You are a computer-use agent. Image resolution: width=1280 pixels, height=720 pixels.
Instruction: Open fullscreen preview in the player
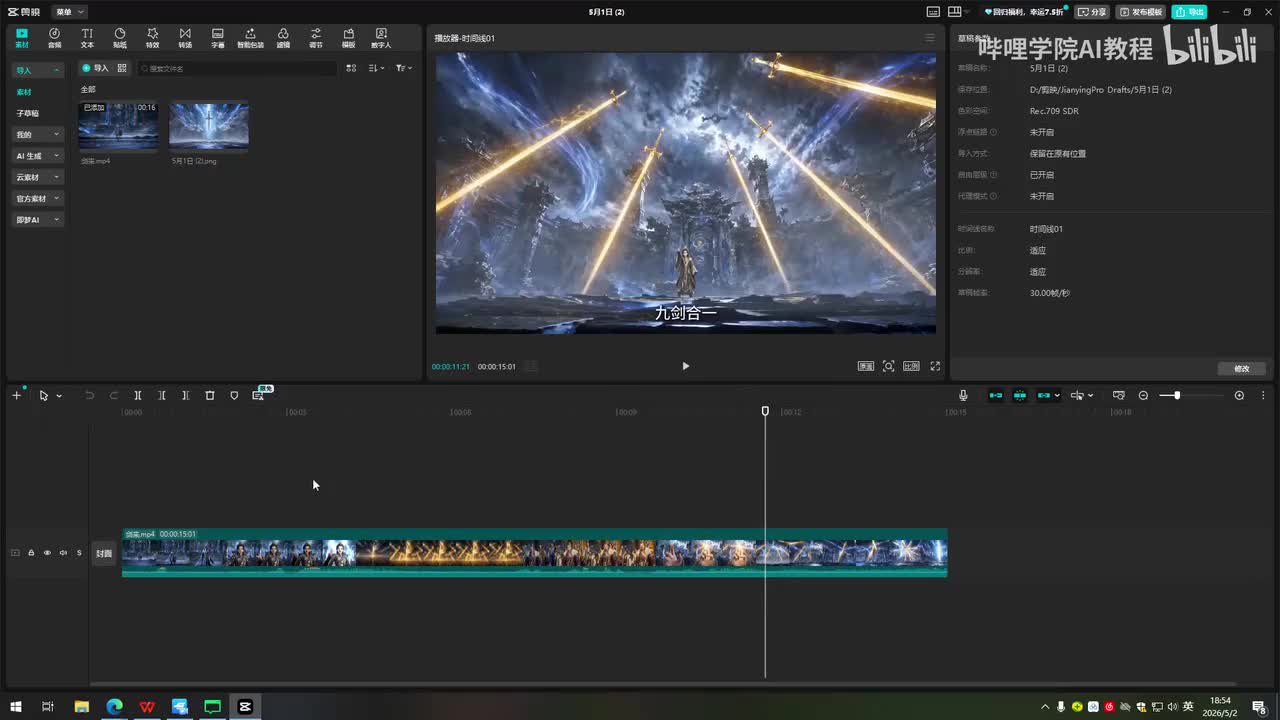935,366
